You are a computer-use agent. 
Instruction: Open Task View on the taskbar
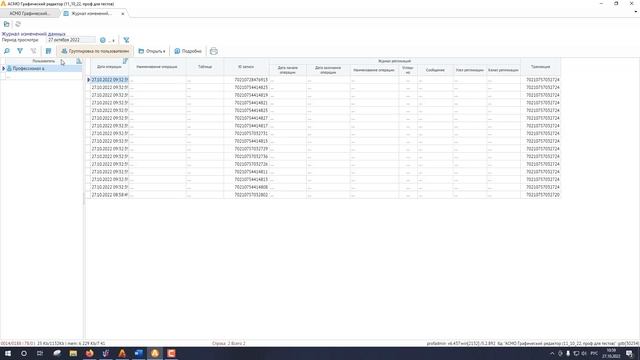[40, 353]
